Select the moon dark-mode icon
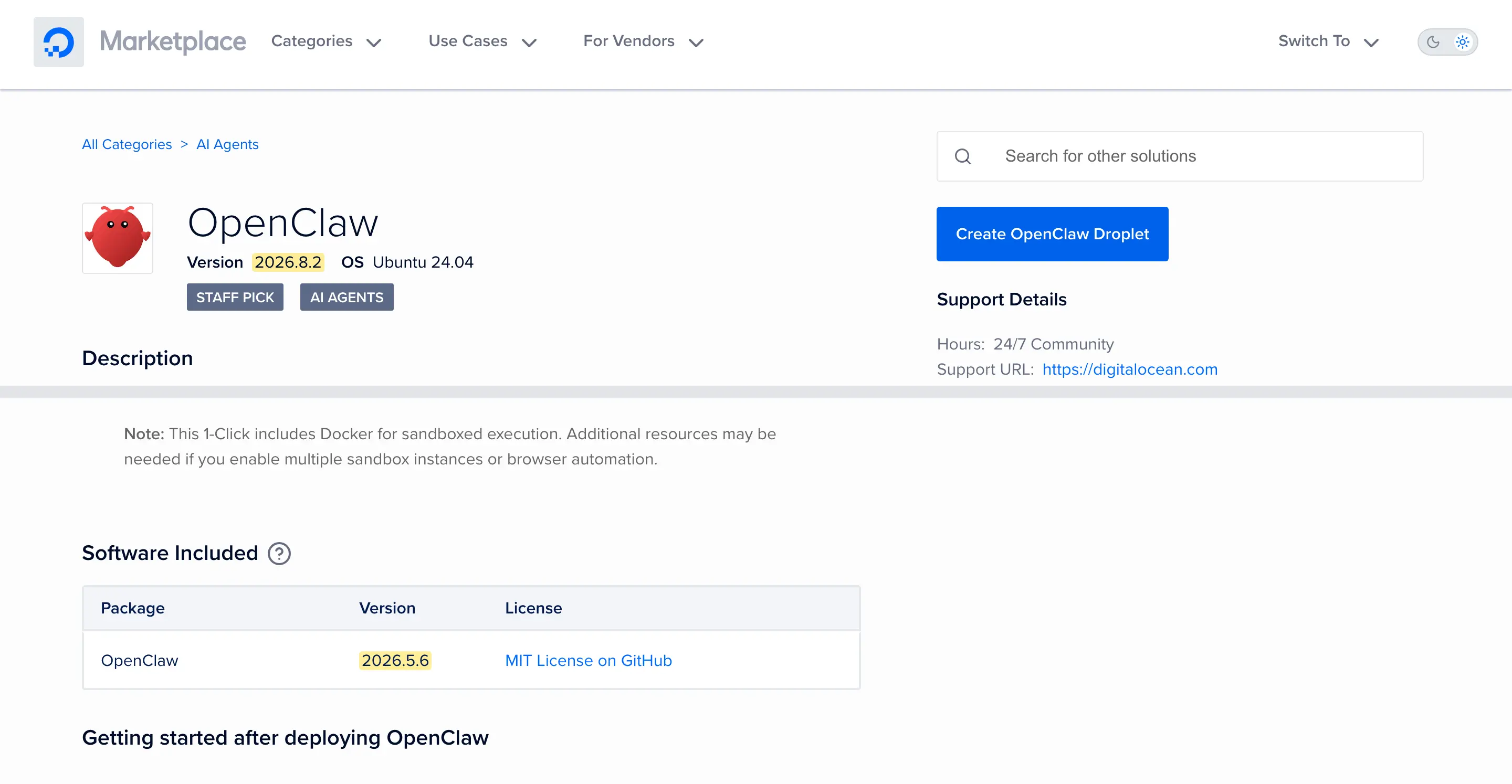Viewport: 1512px width, 784px height. [x=1433, y=41]
